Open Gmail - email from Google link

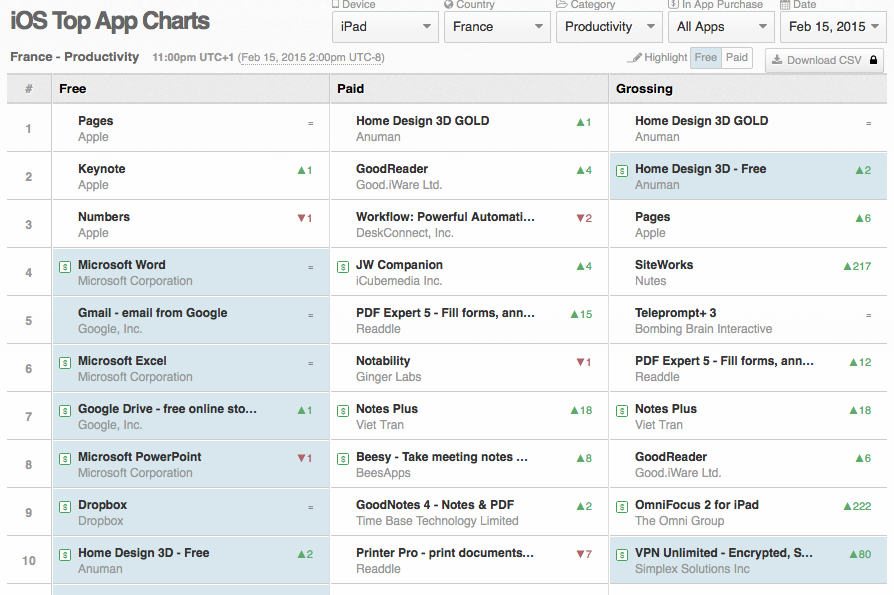coord(152,312)
